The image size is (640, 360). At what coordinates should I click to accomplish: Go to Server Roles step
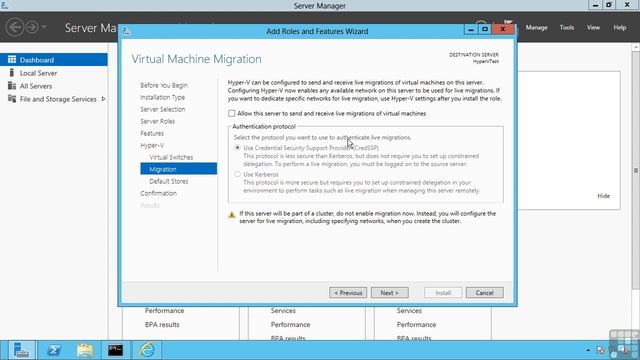pyautogui.click(x=158, y=121)
